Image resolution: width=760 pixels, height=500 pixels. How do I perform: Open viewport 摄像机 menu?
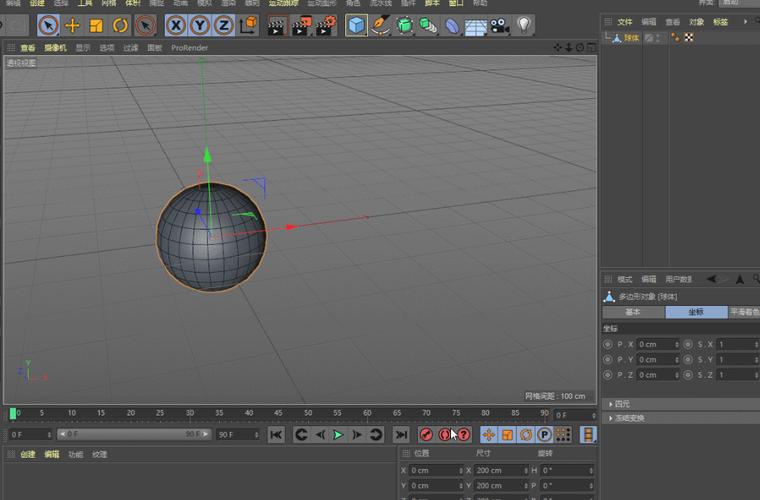tap(55, 48)
